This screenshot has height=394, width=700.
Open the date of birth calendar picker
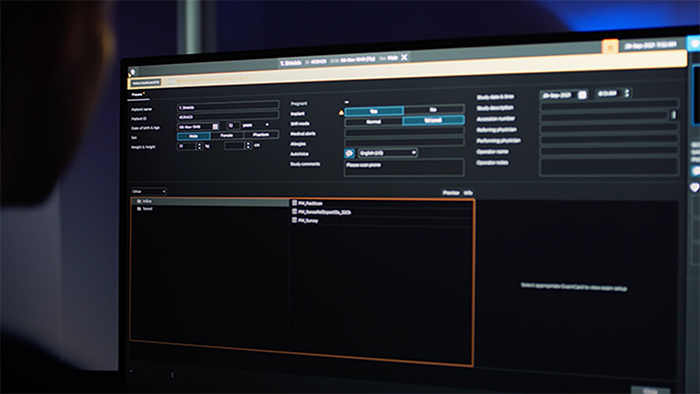coord(215,127)
